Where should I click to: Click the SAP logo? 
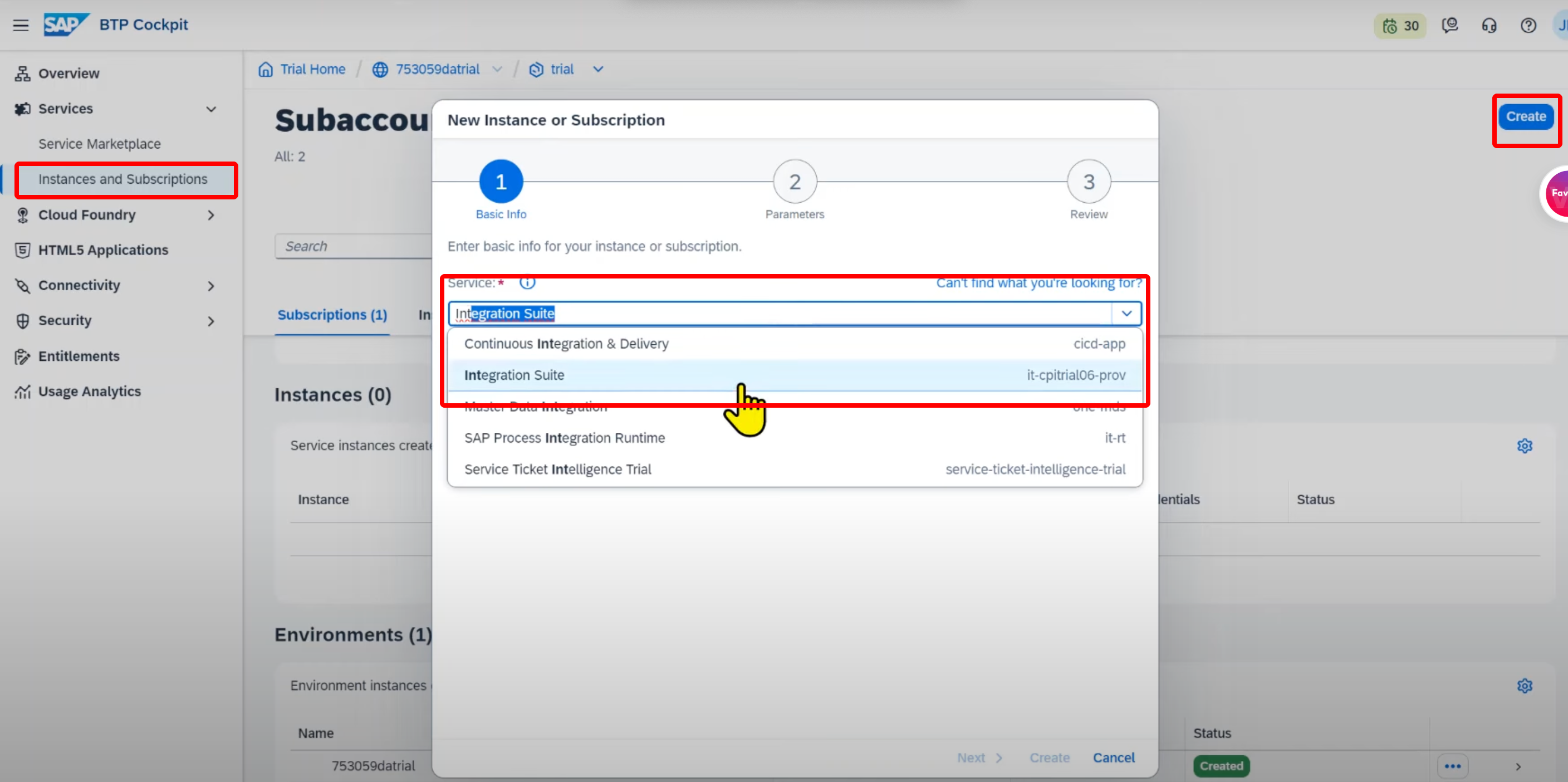[x=66, y=25]
